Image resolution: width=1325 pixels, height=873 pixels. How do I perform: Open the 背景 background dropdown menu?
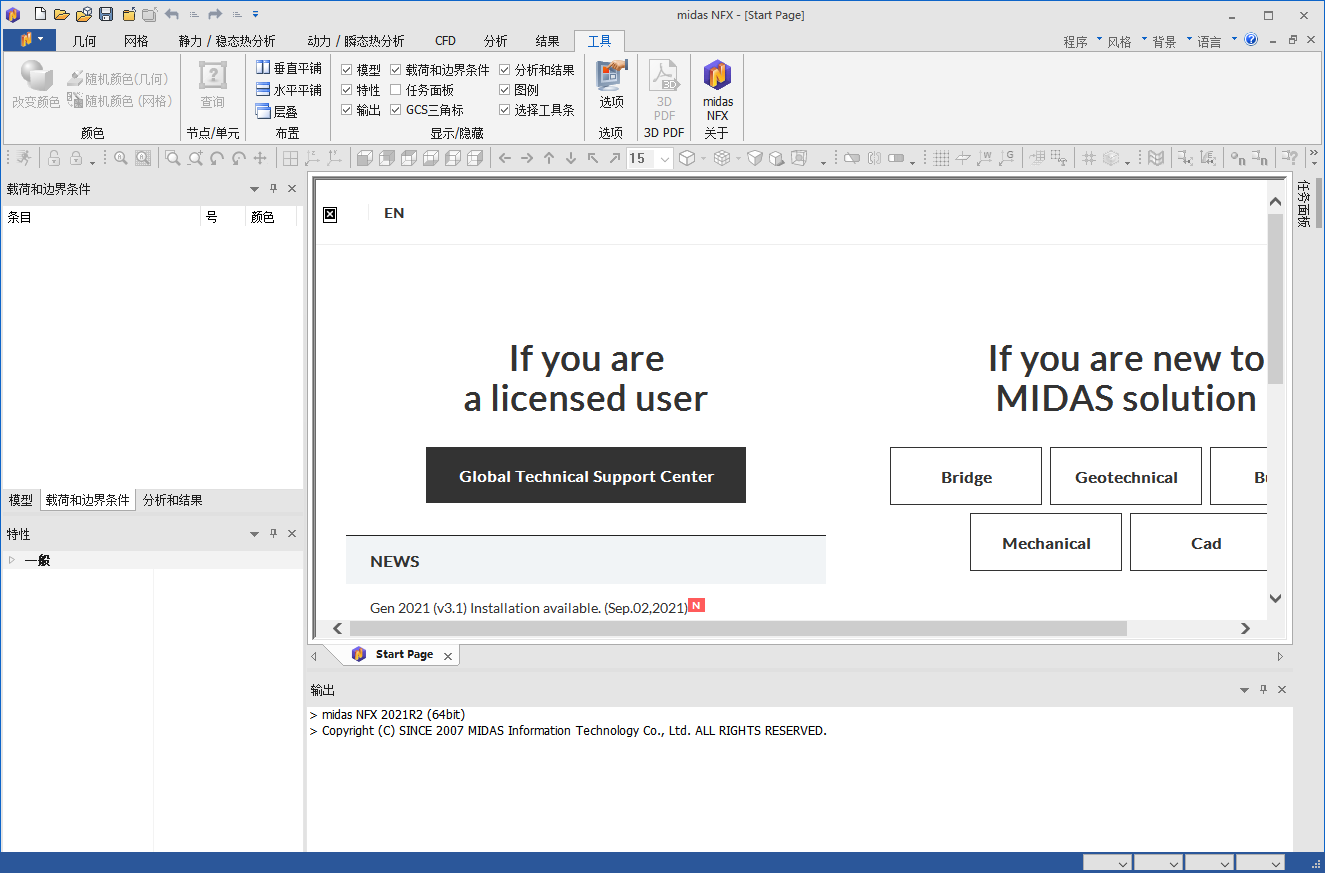coord(1171,41)
